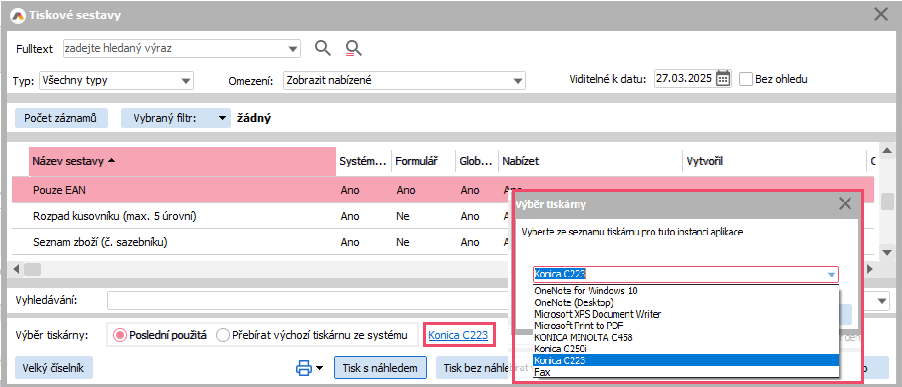Choose KONICA MINOLTA C458 printer
Screen dimensions: 902x387
[686, 337]
